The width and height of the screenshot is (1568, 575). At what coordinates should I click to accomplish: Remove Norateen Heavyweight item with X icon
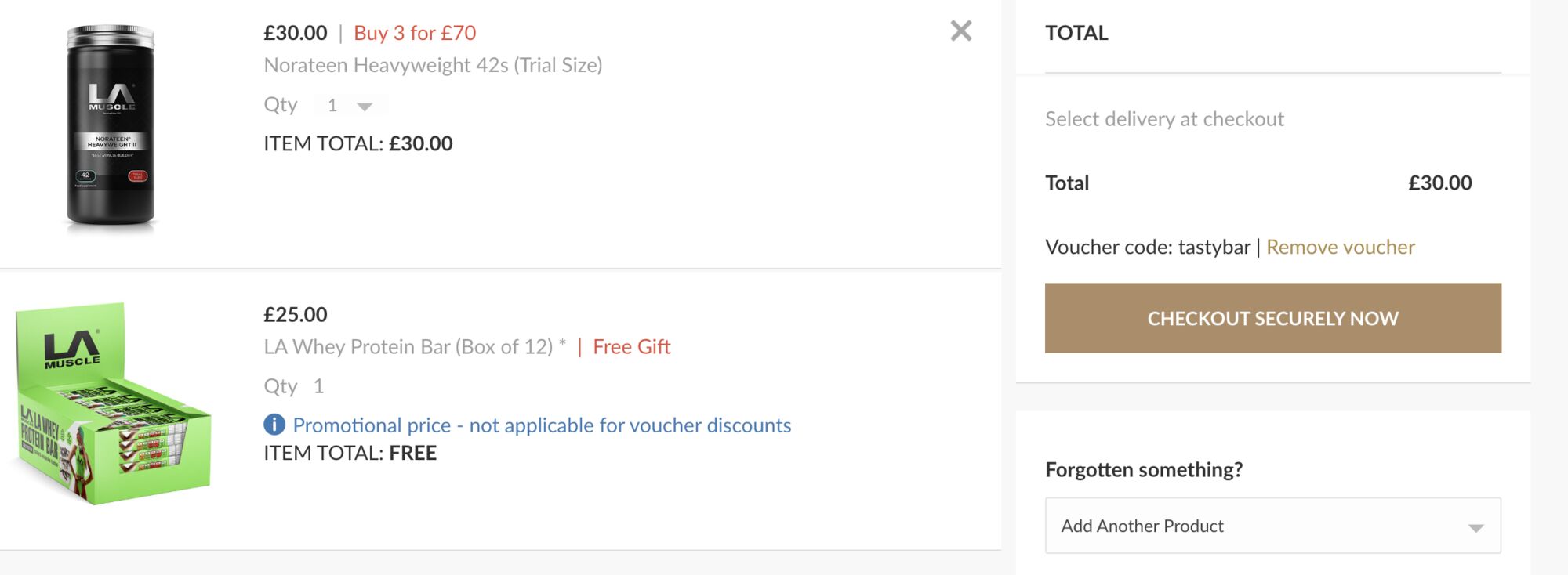(x=960, y=31)
